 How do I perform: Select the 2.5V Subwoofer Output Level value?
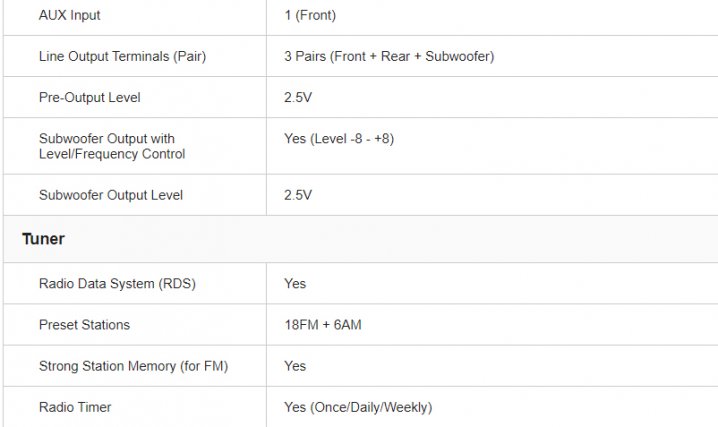click(298, 195)
